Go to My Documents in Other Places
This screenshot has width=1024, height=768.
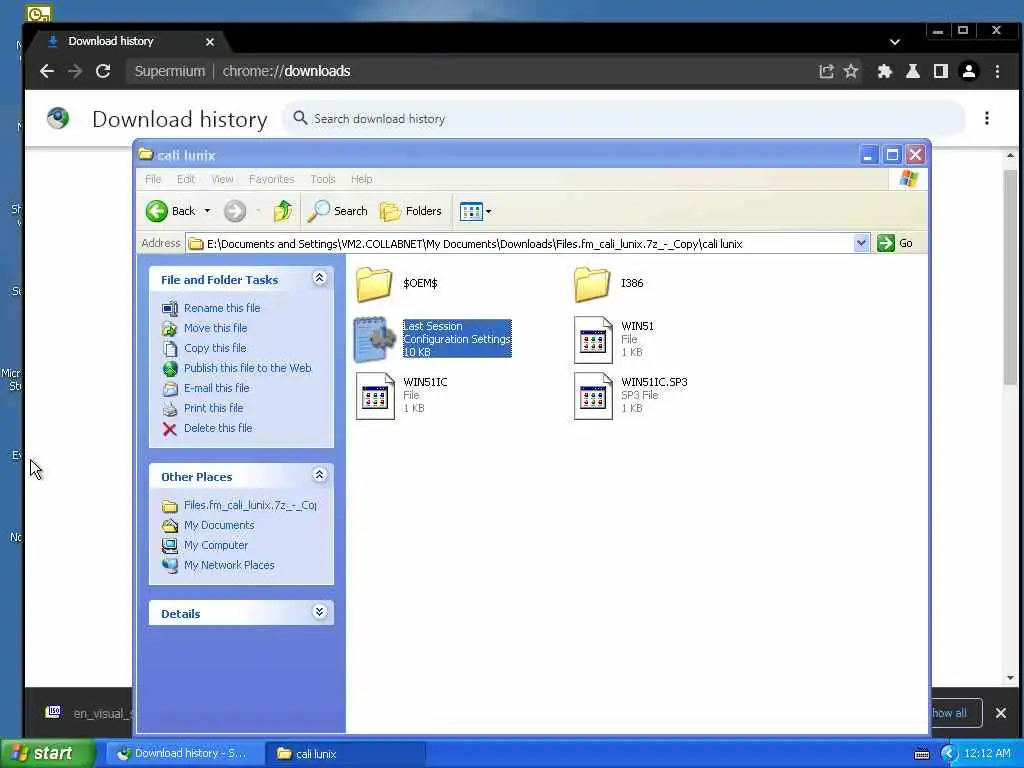pos(219,525)
